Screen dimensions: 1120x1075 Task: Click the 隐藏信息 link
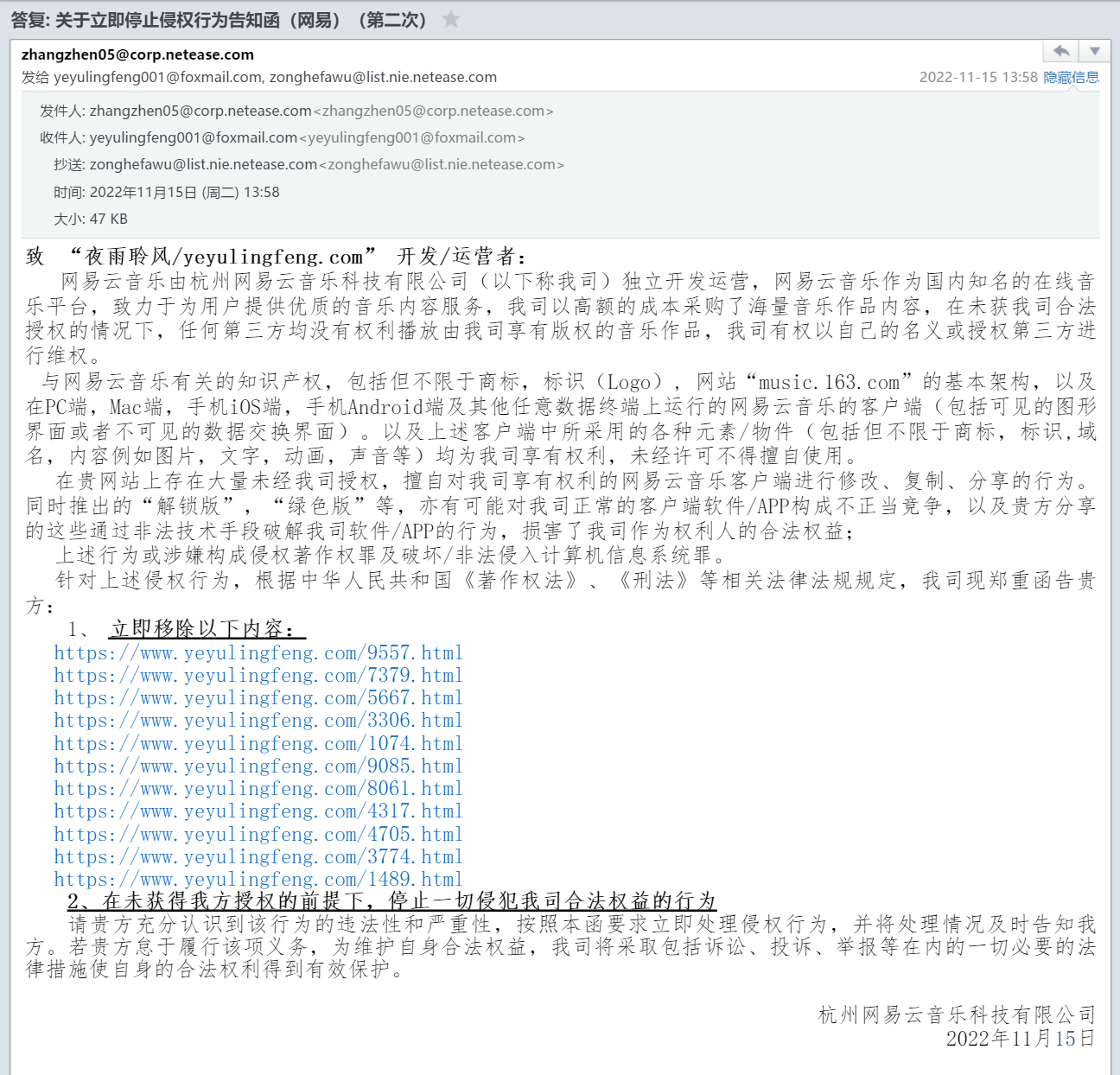tap(1072, 77)
